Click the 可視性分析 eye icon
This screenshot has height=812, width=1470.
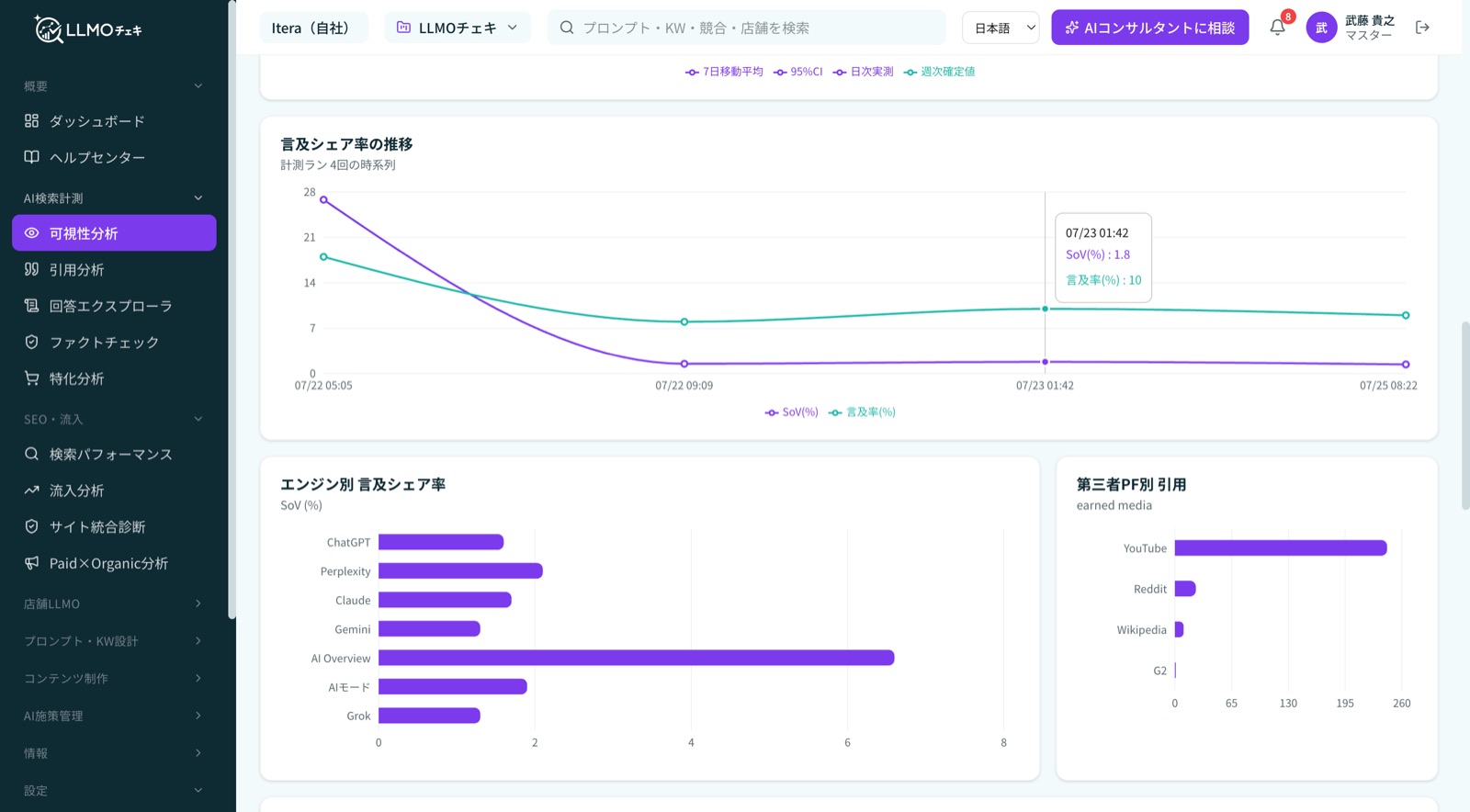pyautogui.click(x=31, y=233)
